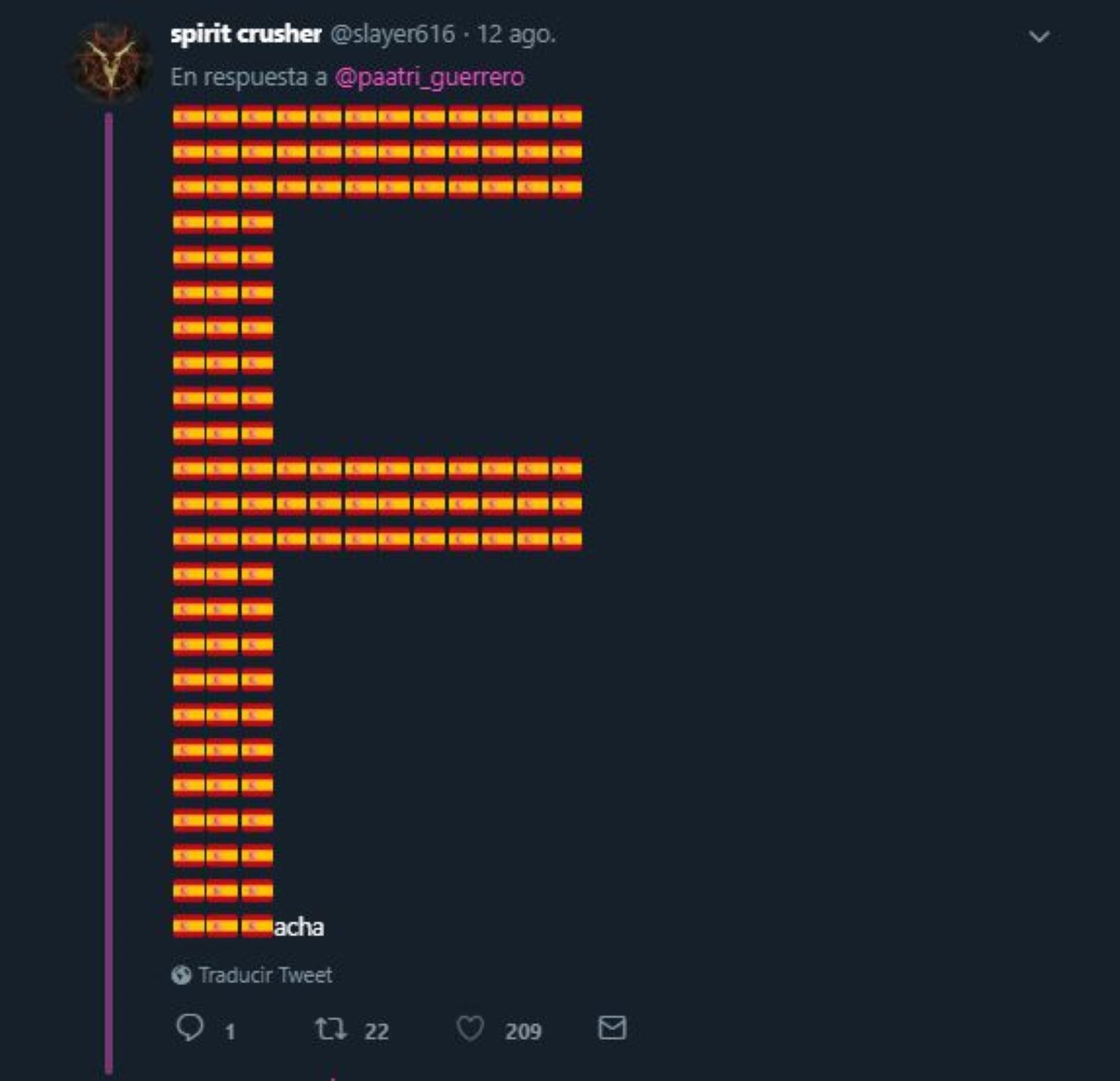Like the tweet with the heart icon
This screenshot has height=1081, width=1120.
[470, 1028]
